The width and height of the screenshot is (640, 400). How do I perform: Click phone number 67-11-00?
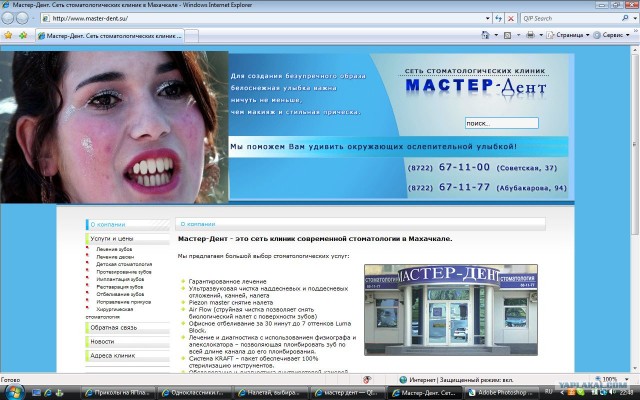pyautogui.click(x=464, y=167)
